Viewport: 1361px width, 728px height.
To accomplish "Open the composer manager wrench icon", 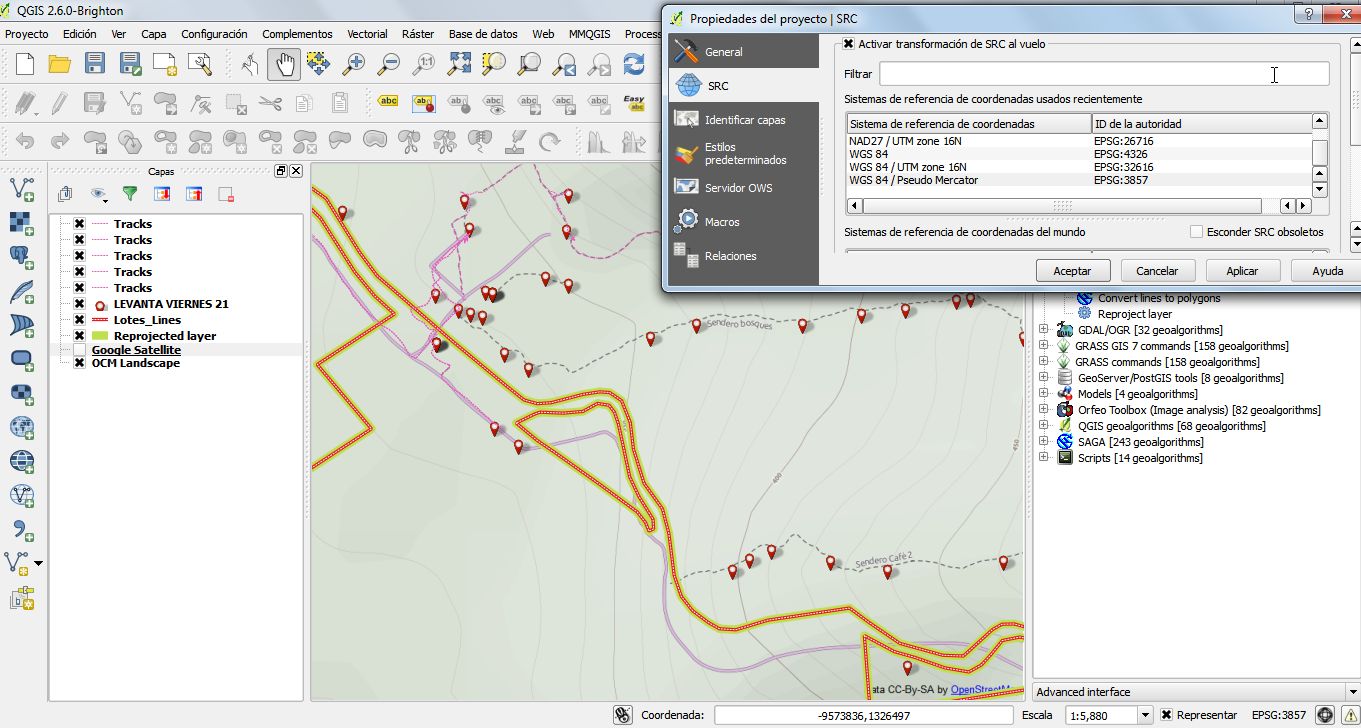I will click(x=200, y=64).
